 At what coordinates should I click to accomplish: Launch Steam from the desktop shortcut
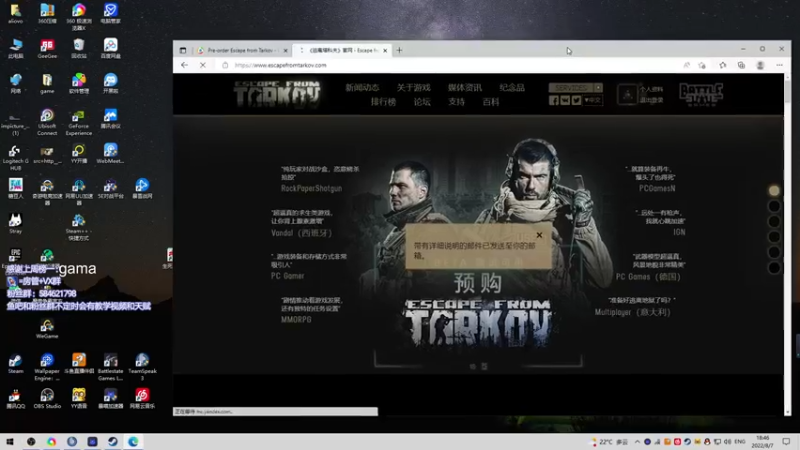pos(15,364)
